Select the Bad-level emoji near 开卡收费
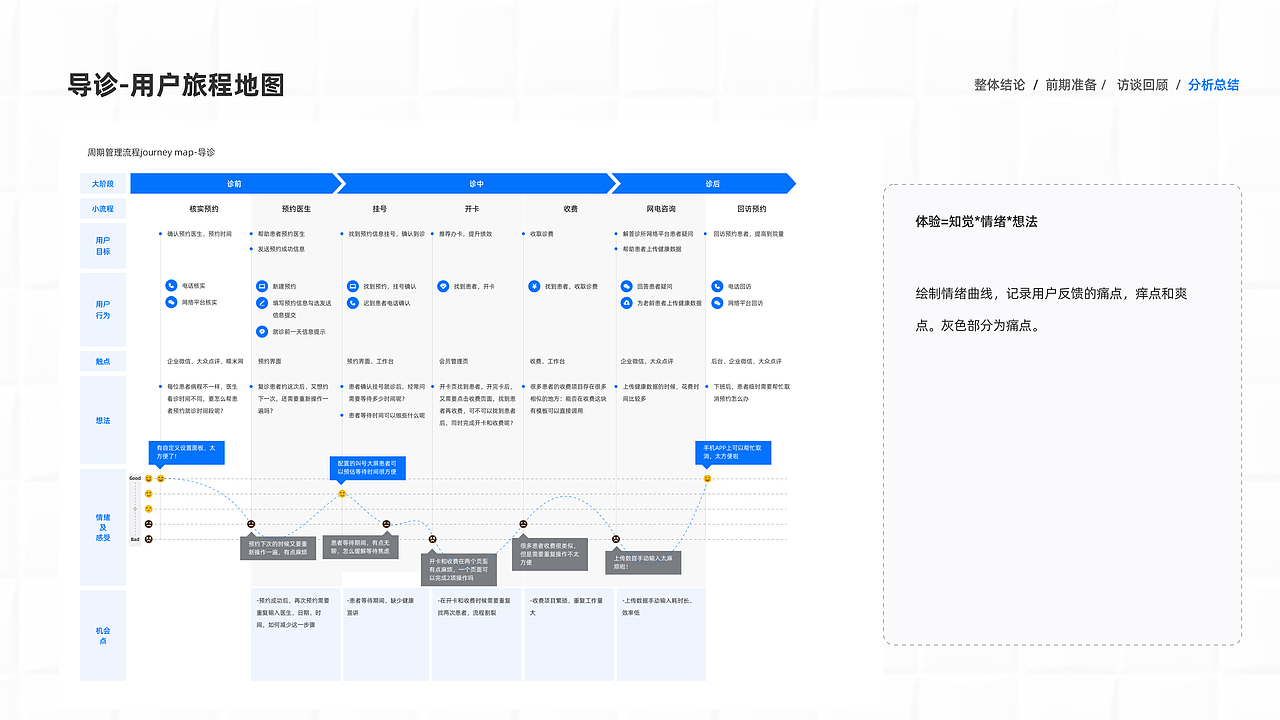1280x720 pixels. [432, 540]
